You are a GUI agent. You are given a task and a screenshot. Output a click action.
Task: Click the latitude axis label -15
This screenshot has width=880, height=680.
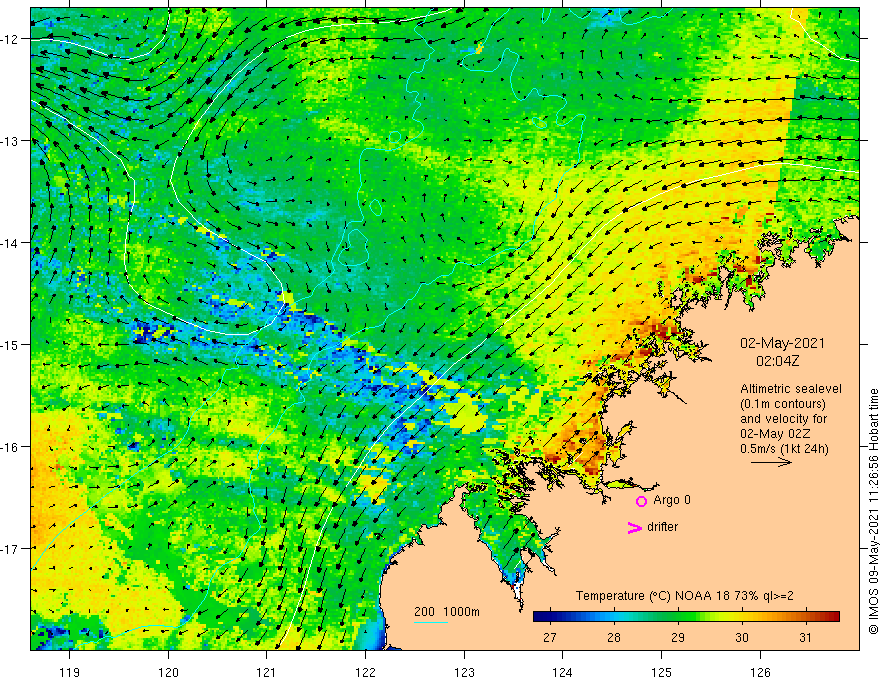(x=10, y=344)
